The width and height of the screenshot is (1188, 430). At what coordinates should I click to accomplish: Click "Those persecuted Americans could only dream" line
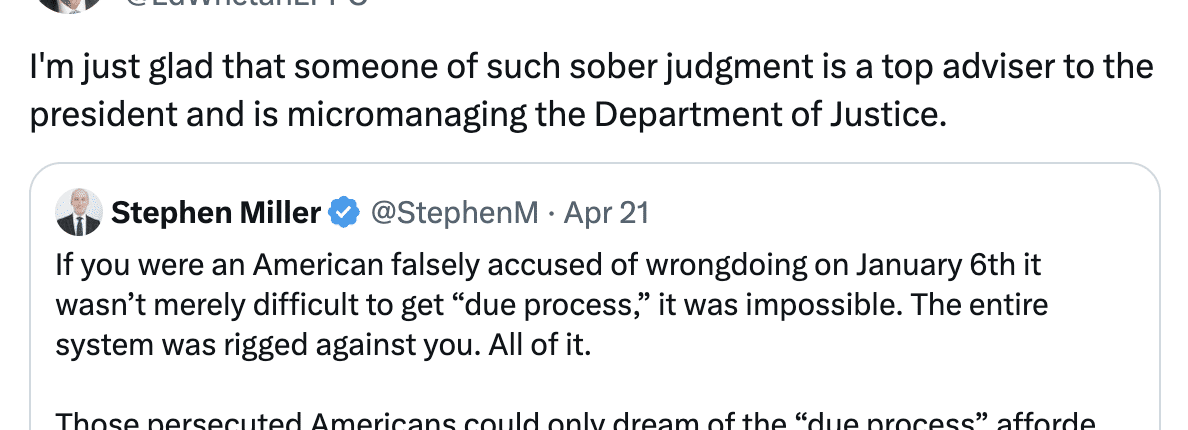[576, 420]
